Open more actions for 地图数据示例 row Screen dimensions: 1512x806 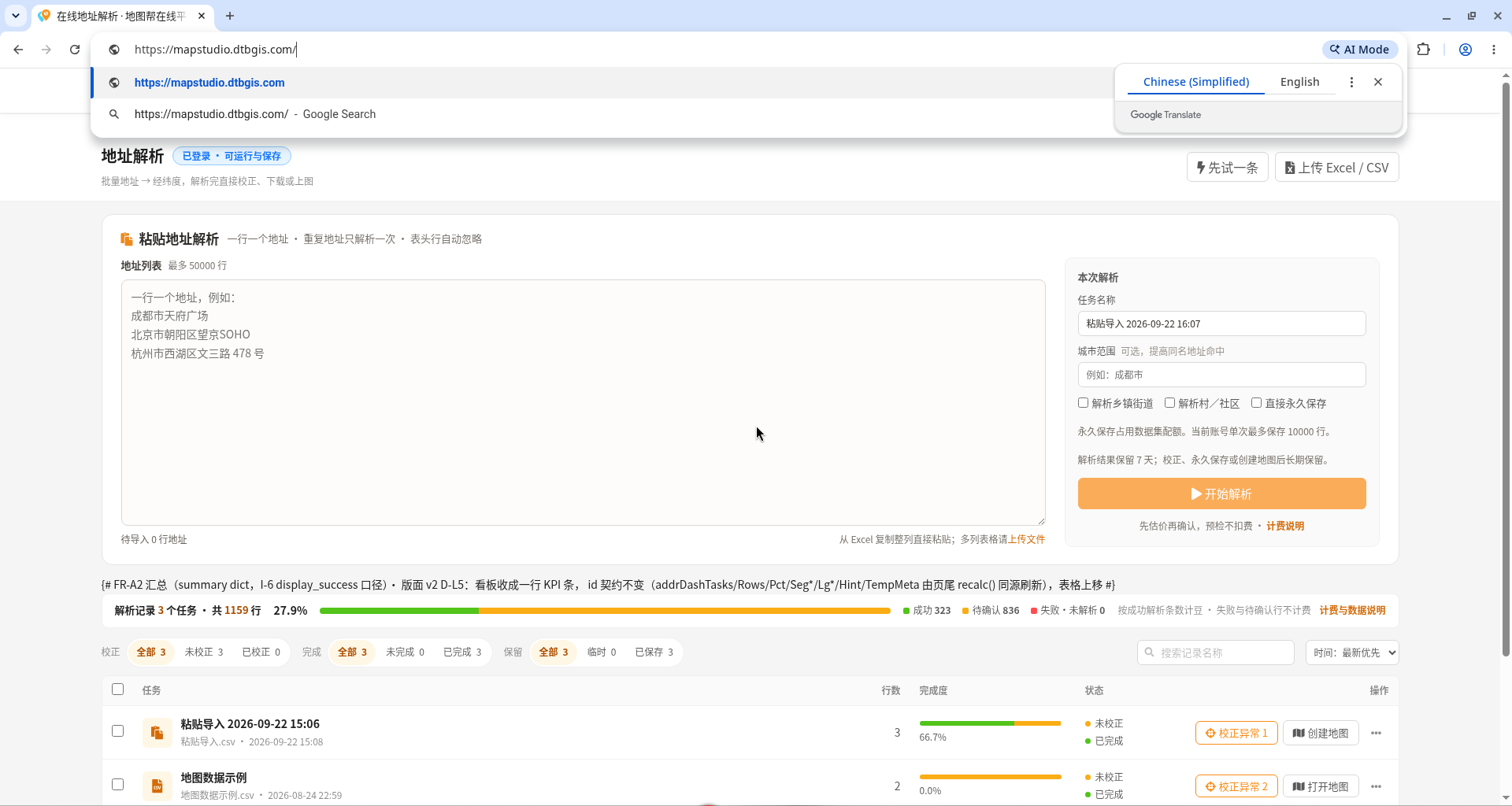1376,786
